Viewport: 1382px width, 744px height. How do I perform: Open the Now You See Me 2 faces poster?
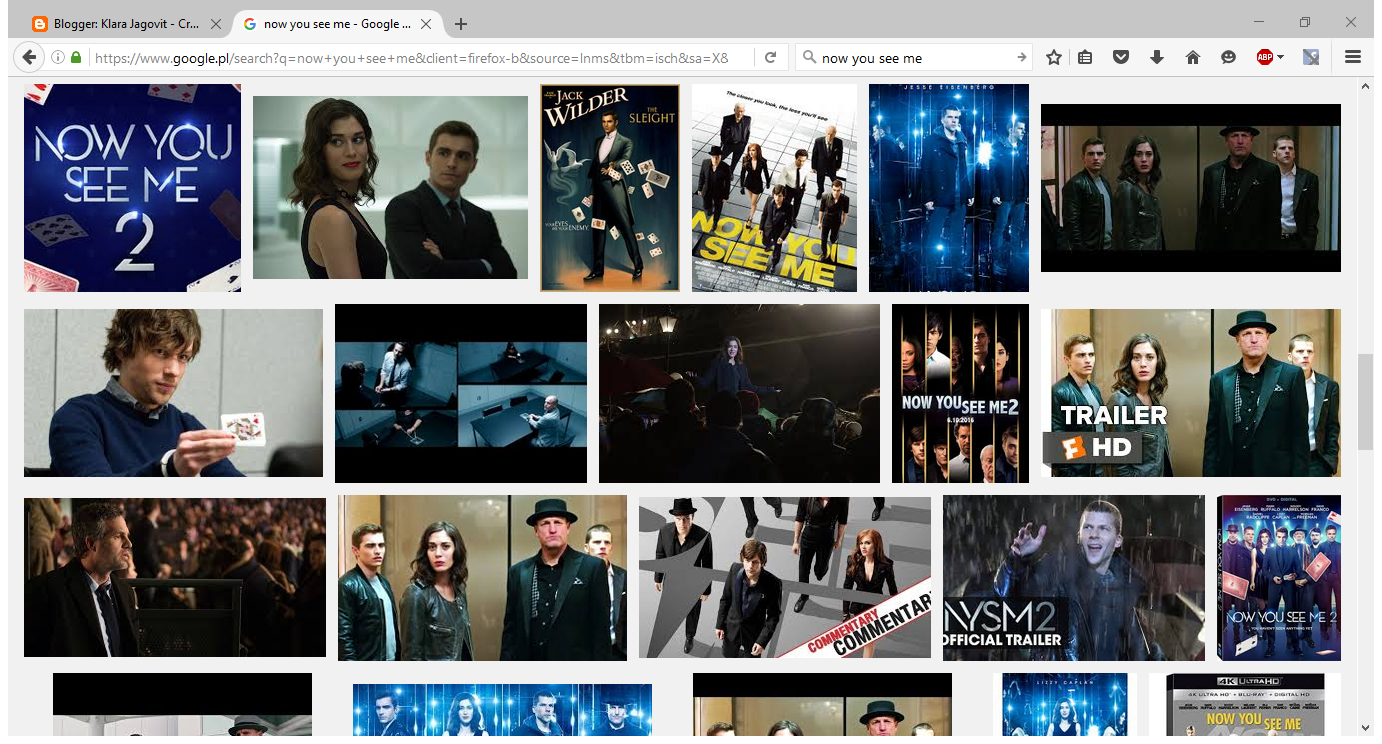[960, 393]
